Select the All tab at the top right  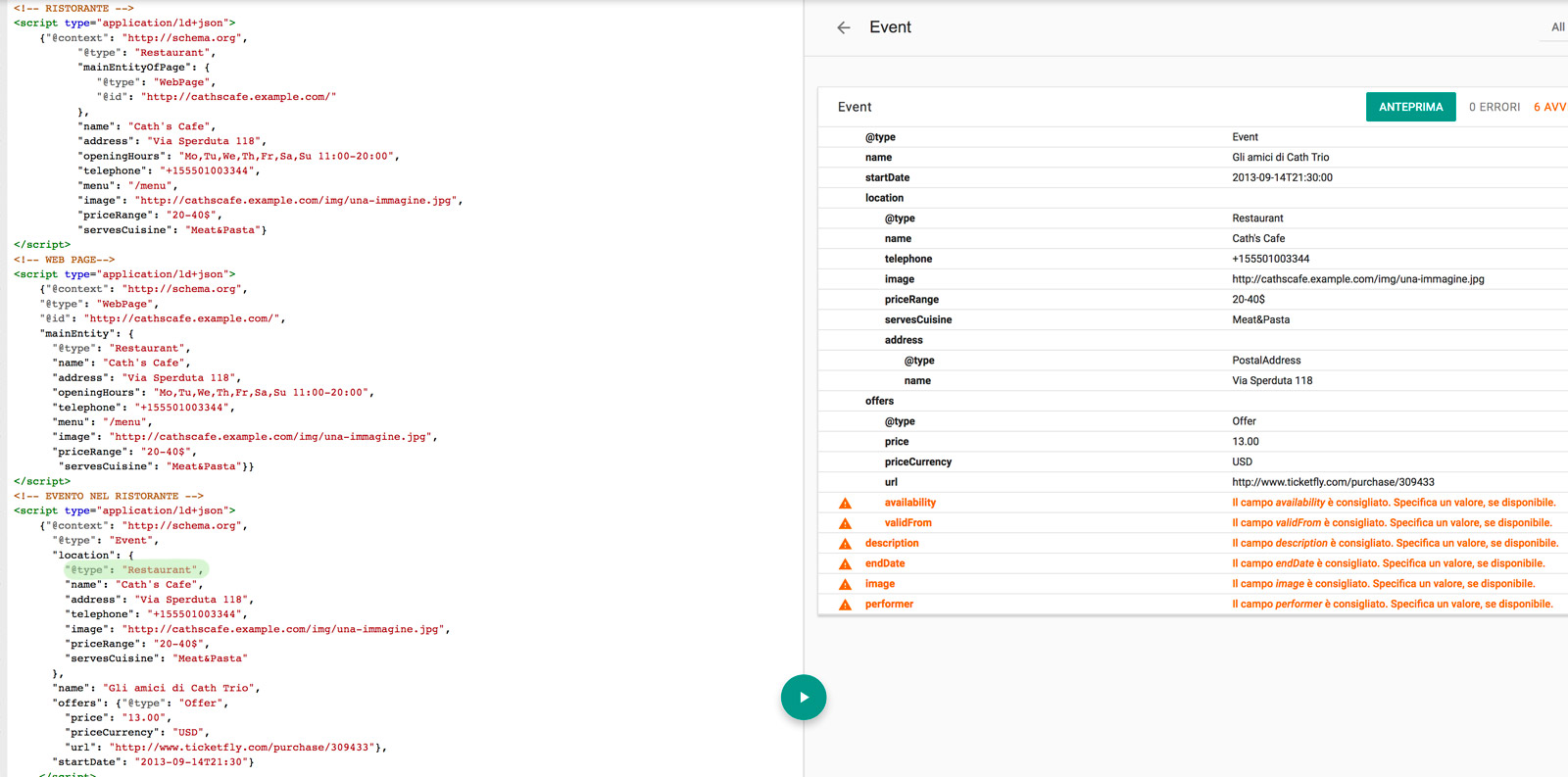tap(1558, 27)
